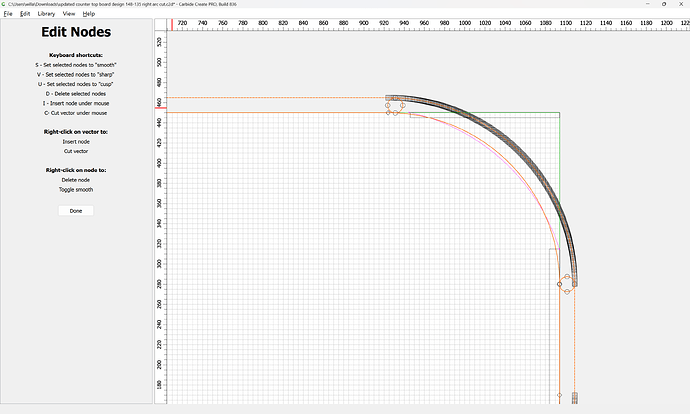Open the Edit menu
The height and width of the screenshot is (414, 690).
tap(25, 14)
